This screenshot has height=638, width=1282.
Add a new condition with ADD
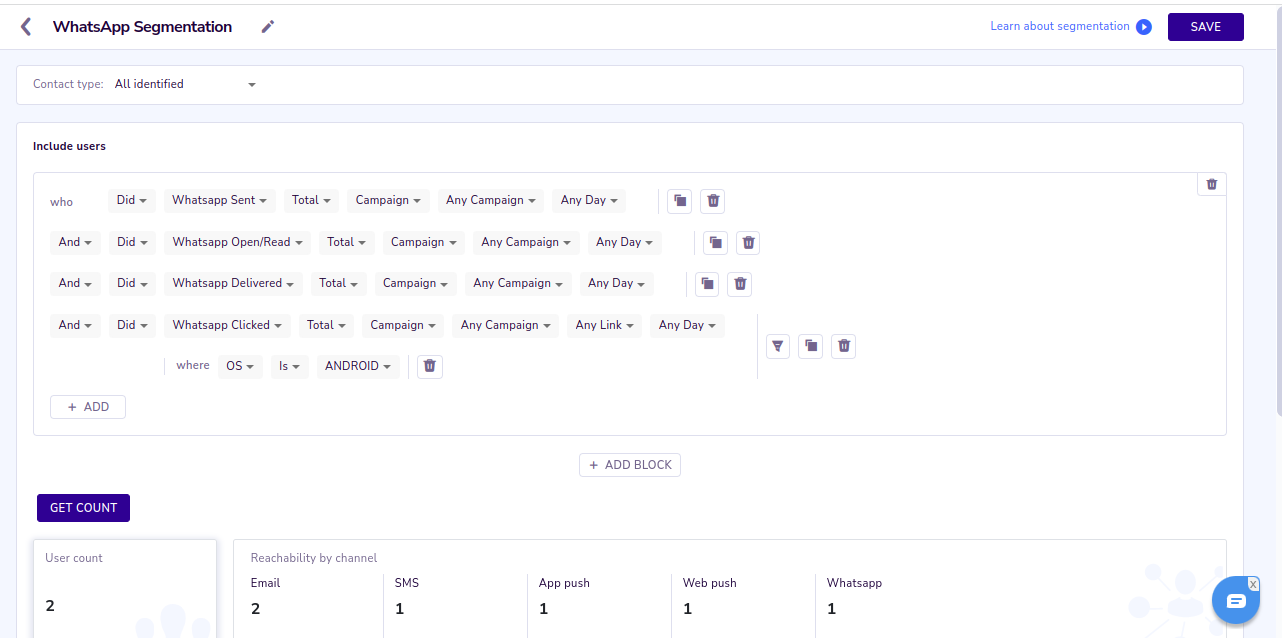tap(88, 407)
